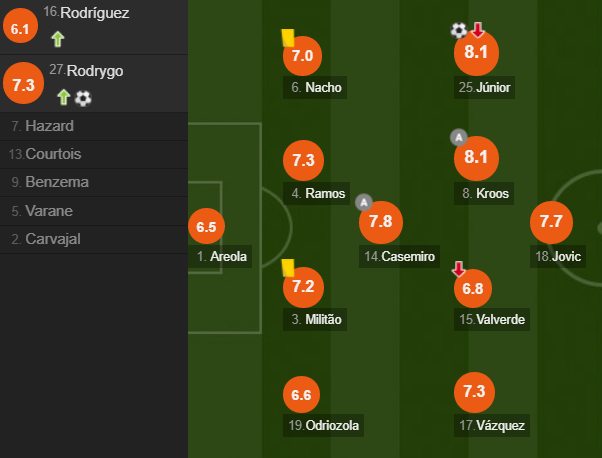This screenshot has width=602, height=458.
Task: Select the Odriozola player label
Action: coord(323,425)
